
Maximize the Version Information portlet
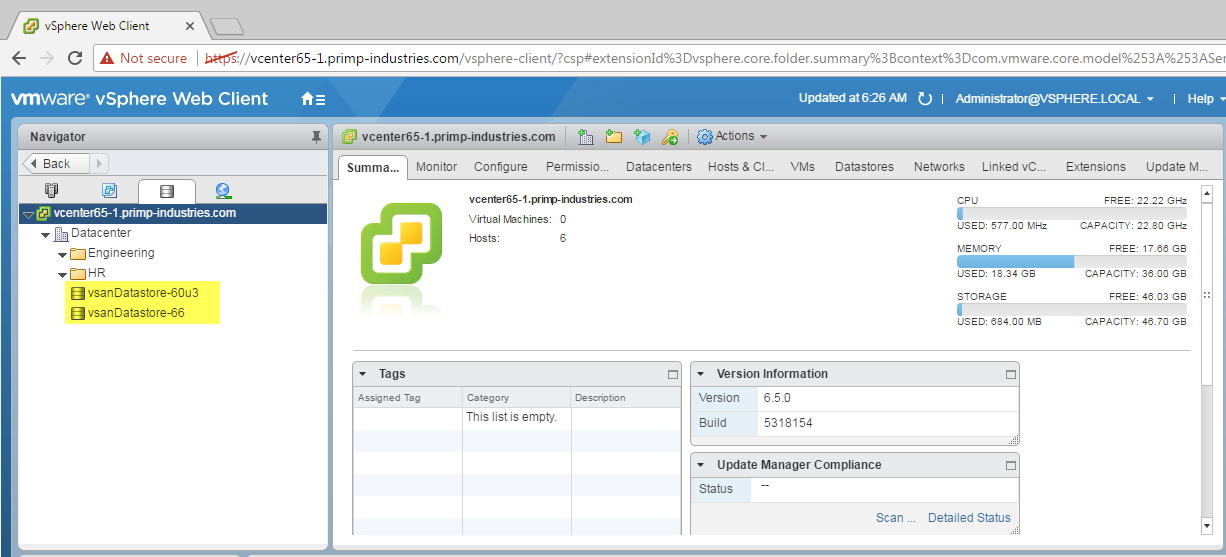(x=1011, y=374)
